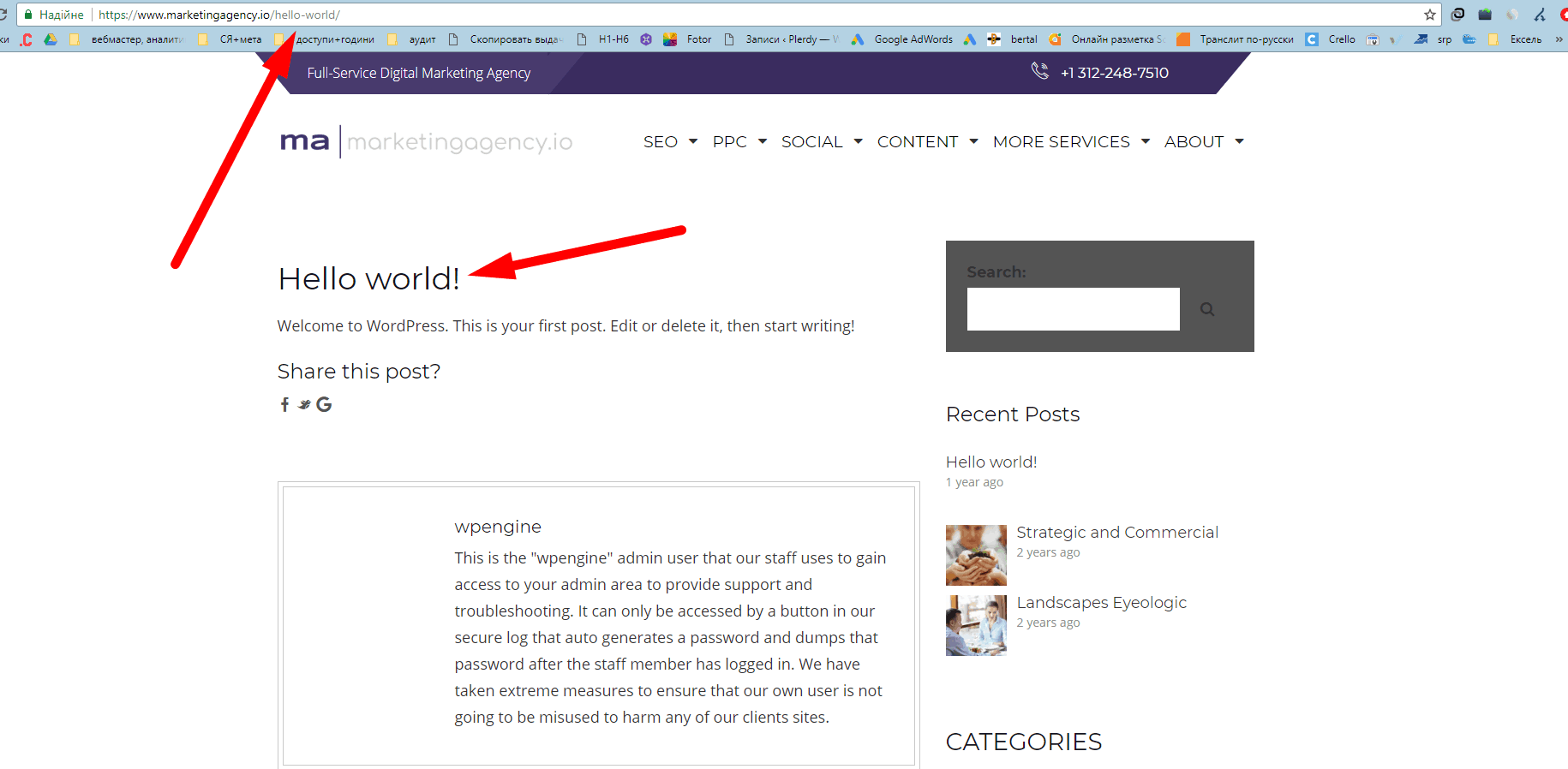Open the MORE SERVICES dropdown
Image resolution: width=1568 pixels, height=769 pixels.
coord(1070,142)
